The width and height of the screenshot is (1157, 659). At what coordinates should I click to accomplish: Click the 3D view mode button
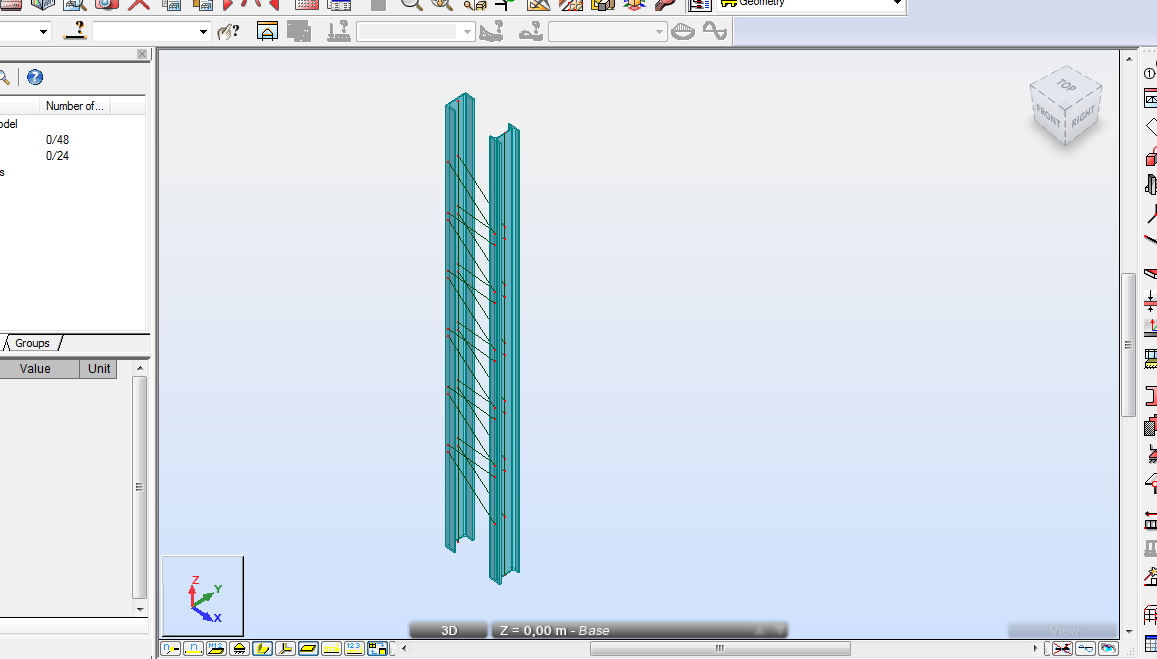[x=449, y=630]
